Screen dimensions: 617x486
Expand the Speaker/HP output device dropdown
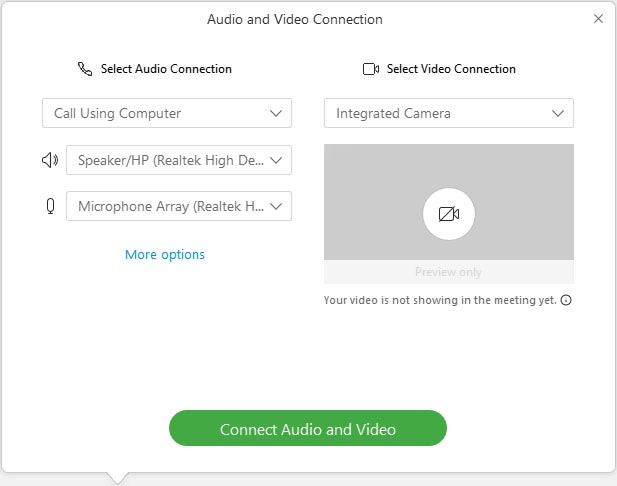(x=179, y=160)
